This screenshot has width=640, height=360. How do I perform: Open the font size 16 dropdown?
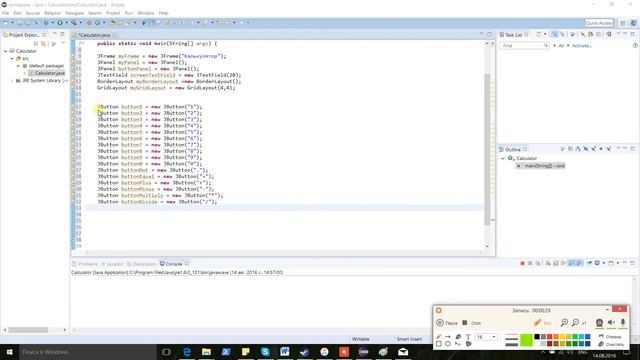pos(487,337)
